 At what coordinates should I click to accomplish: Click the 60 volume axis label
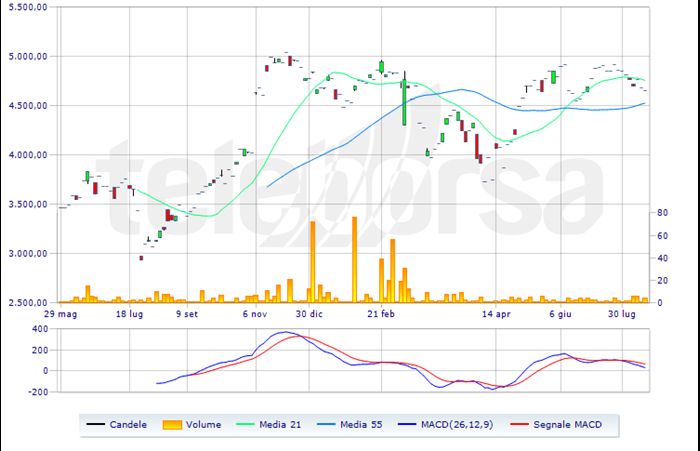(x=662, y=235)
